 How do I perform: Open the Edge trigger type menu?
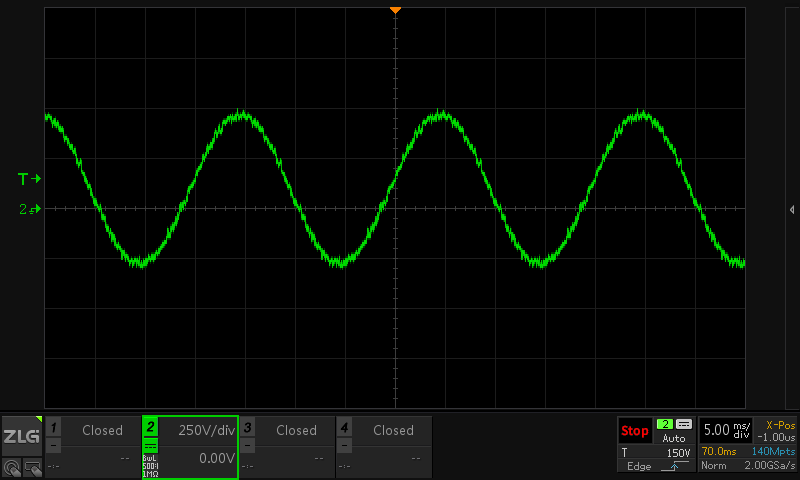(x=638, y=466)
